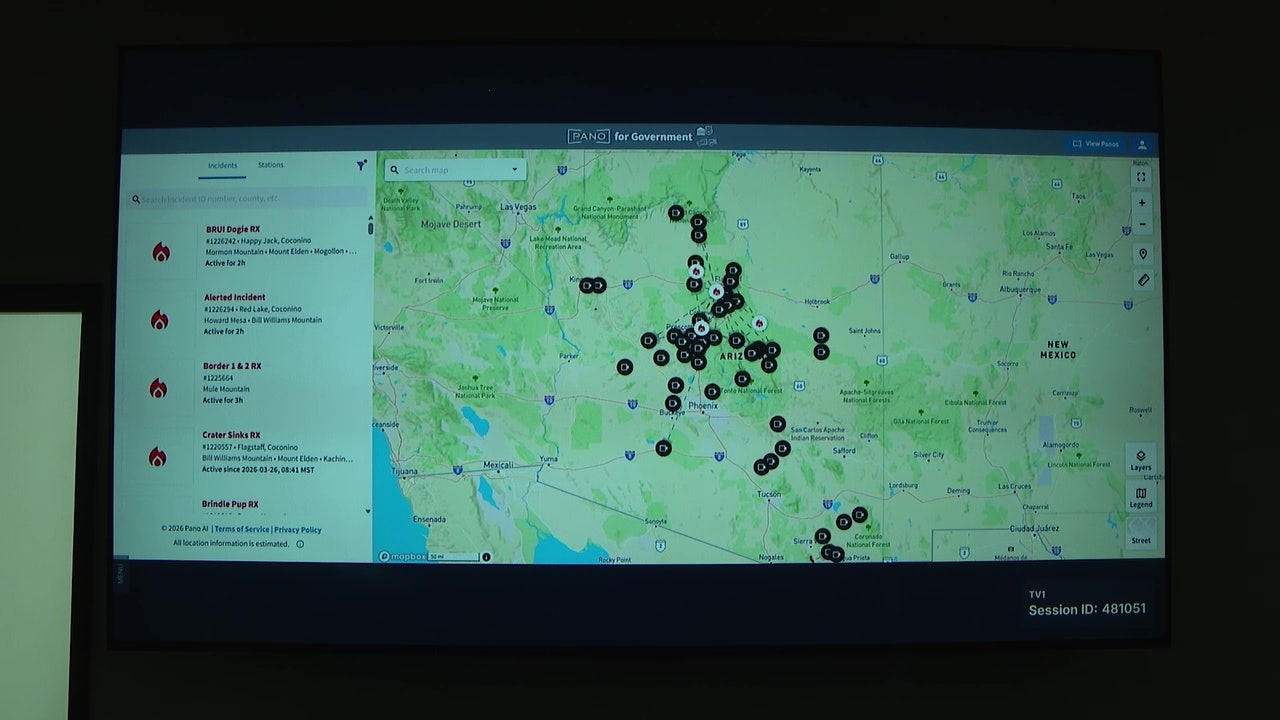1280x720 pixels.
Task: Open the Terms of Service link
Action: 242,530
